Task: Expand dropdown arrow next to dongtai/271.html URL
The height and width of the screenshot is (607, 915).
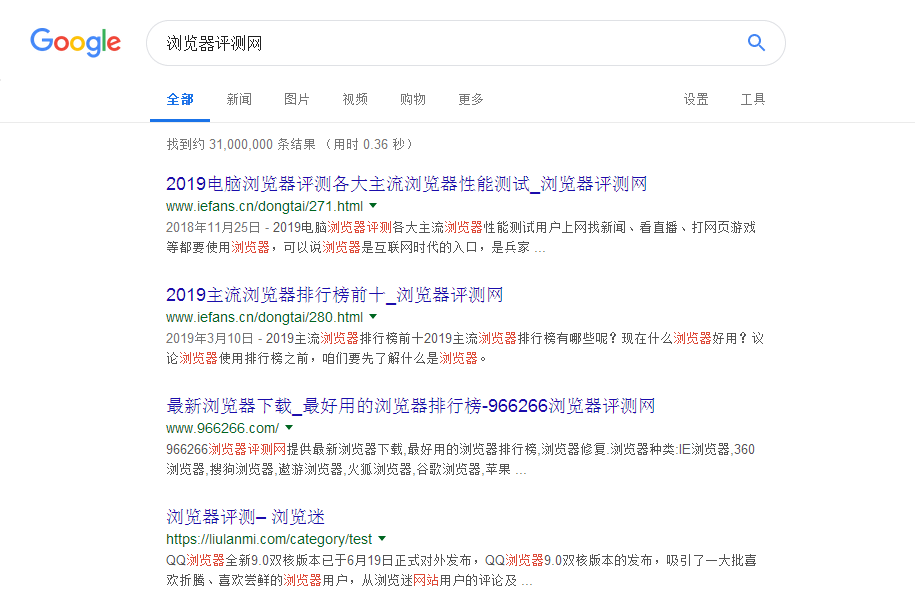Action: tap(373, 205)
